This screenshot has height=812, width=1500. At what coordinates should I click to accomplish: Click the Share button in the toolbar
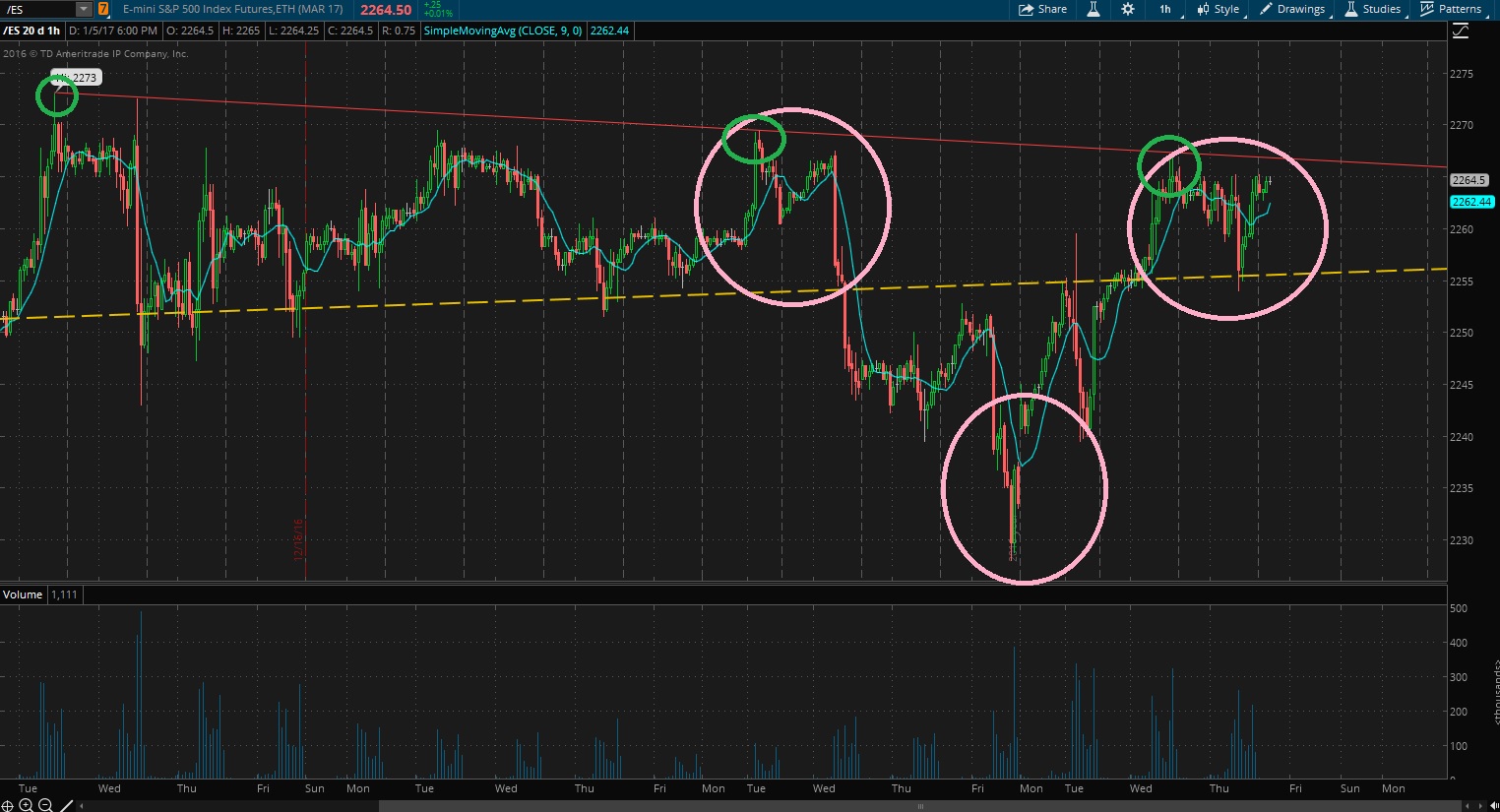tap(1042, 9)
